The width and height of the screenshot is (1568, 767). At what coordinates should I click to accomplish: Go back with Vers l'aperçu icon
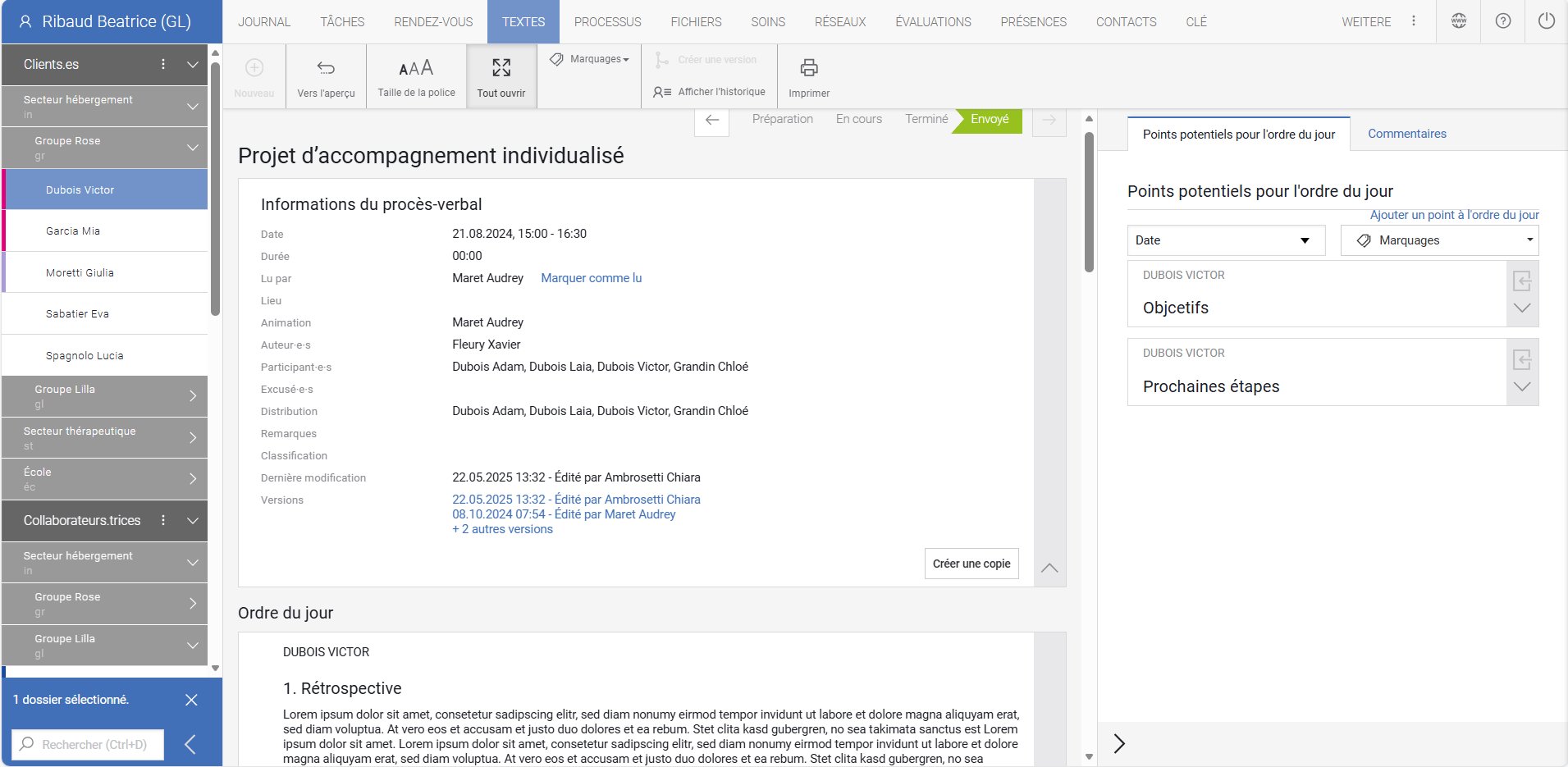point(326,68)
